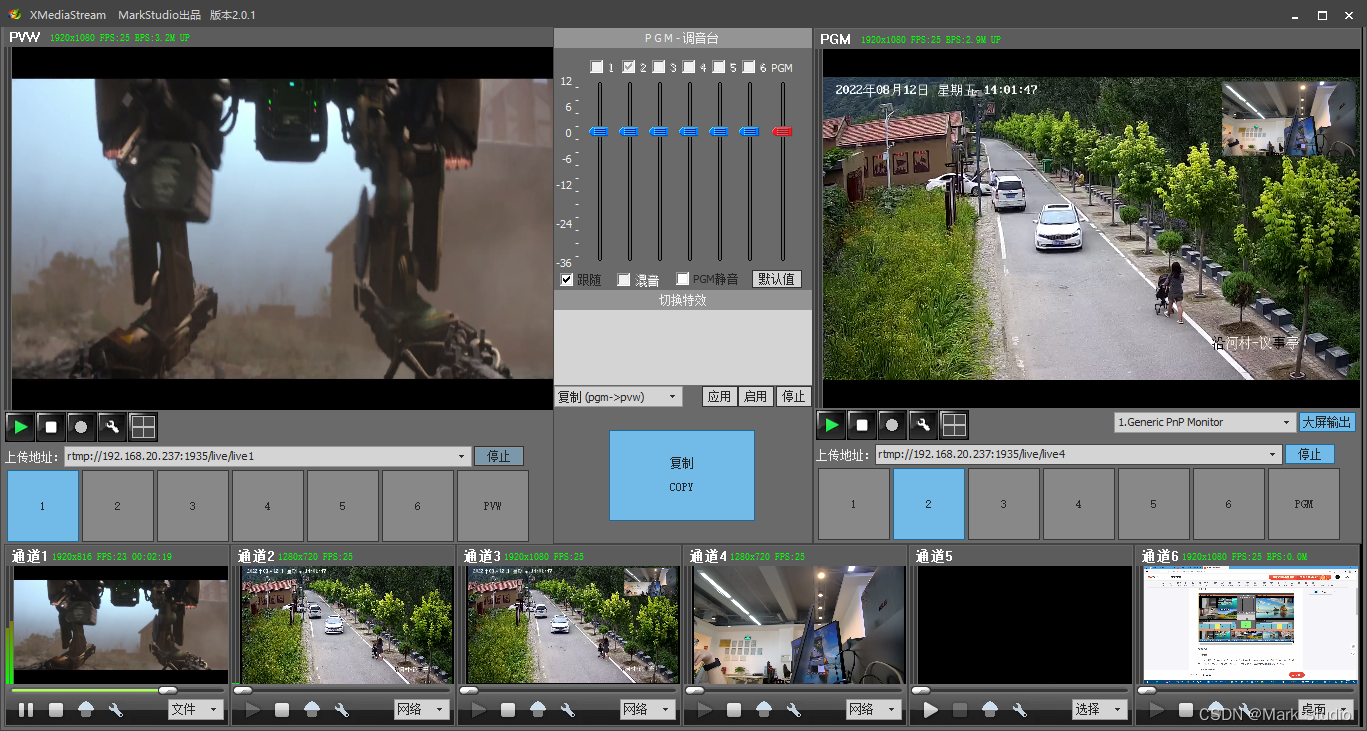
Task: Expand the PVW upload address dropdown
Action: (x=461, y=456)
